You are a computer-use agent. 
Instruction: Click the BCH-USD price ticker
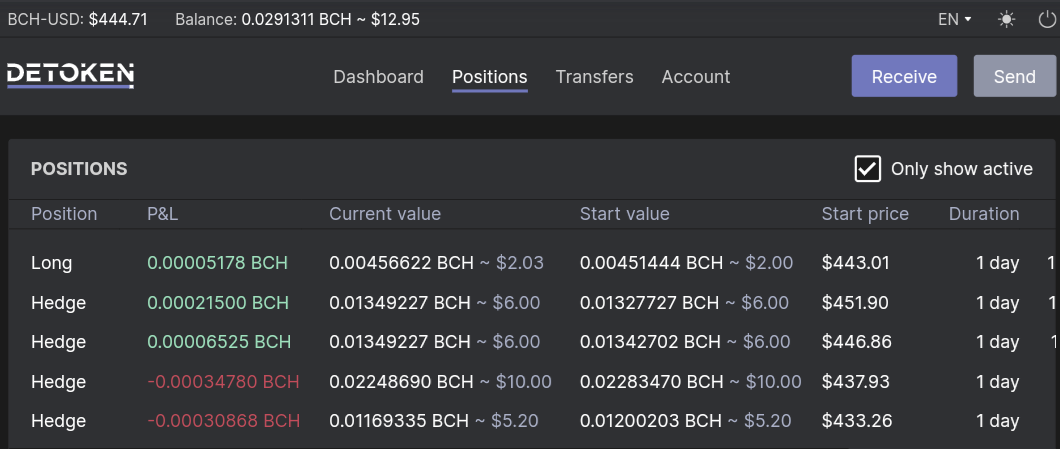click(77, 20)
